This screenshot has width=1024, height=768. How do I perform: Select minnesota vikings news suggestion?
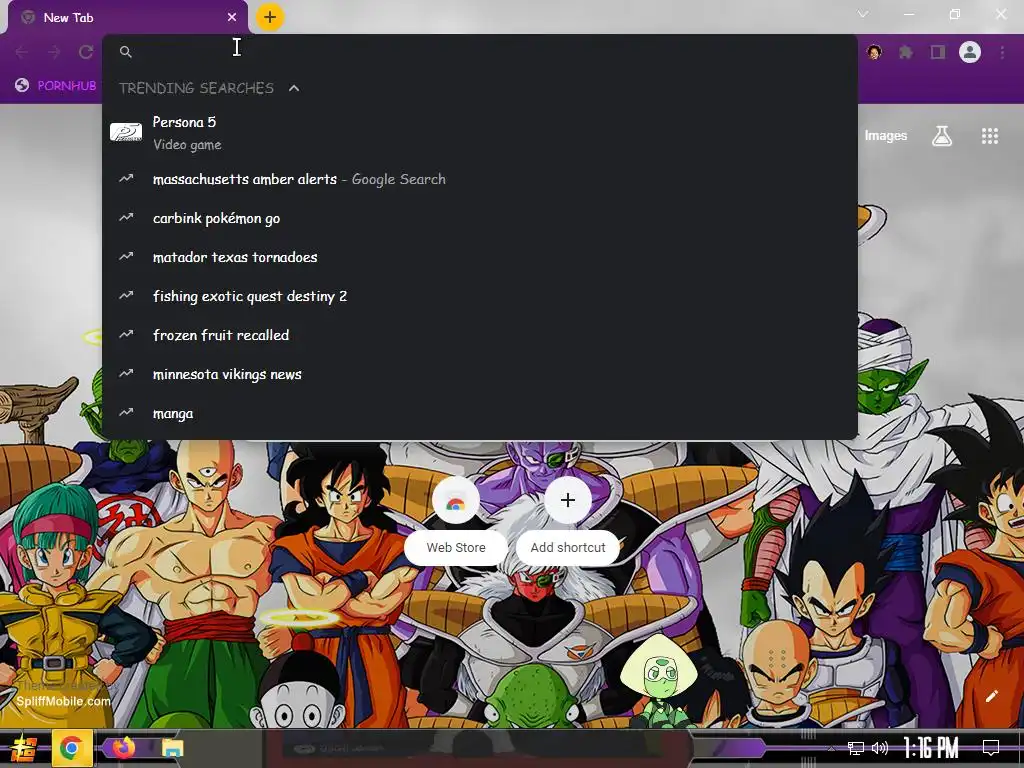pyautogui.click(x=479, y=374)
